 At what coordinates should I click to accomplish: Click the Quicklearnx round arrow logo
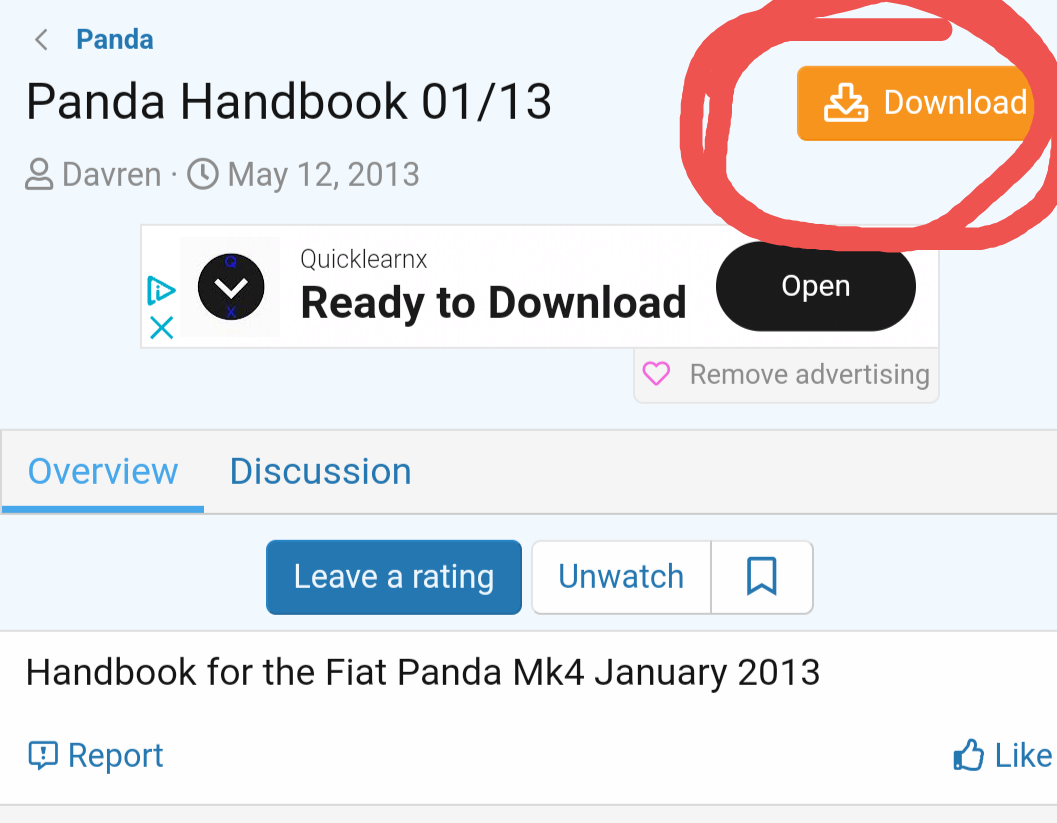(231, 287)
